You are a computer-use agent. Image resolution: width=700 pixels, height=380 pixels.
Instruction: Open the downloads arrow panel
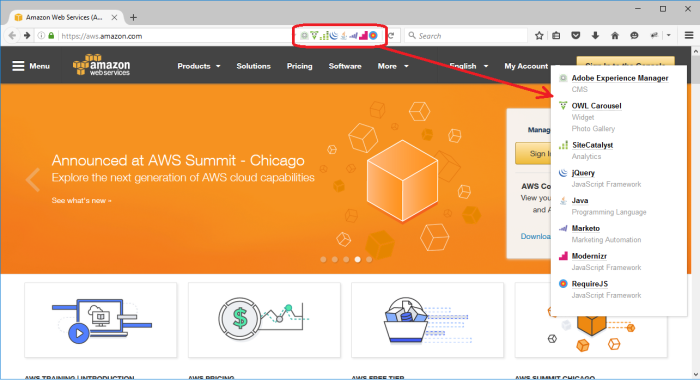(x=595, y=36)
